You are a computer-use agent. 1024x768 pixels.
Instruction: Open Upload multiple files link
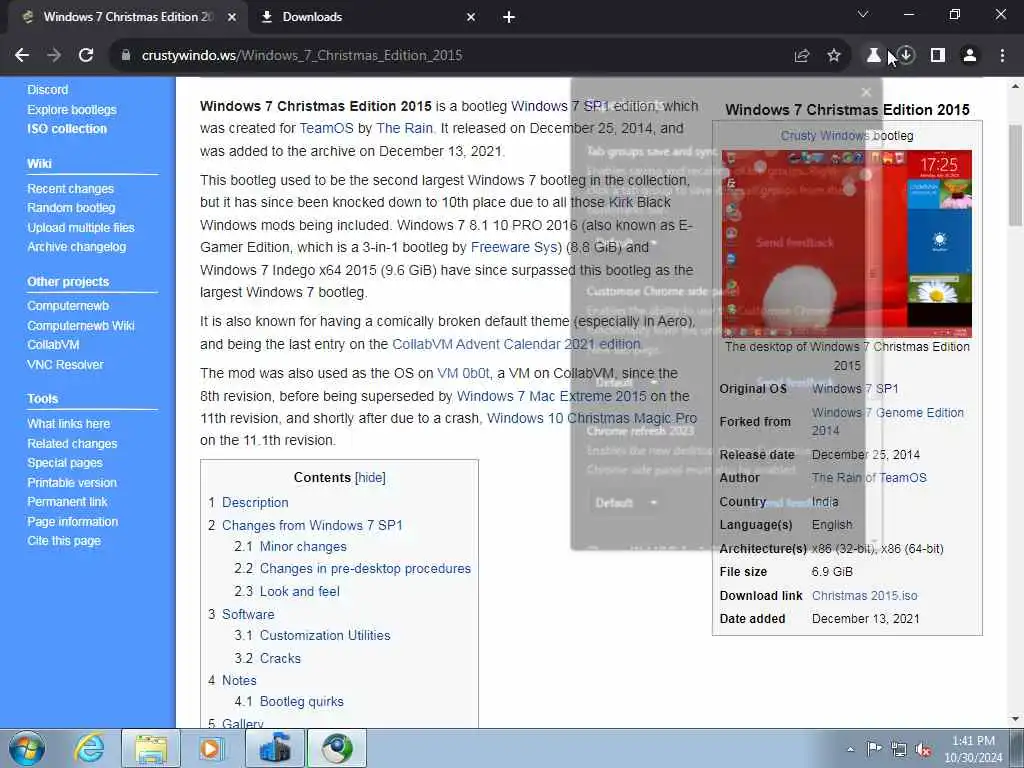click(81, 227)
